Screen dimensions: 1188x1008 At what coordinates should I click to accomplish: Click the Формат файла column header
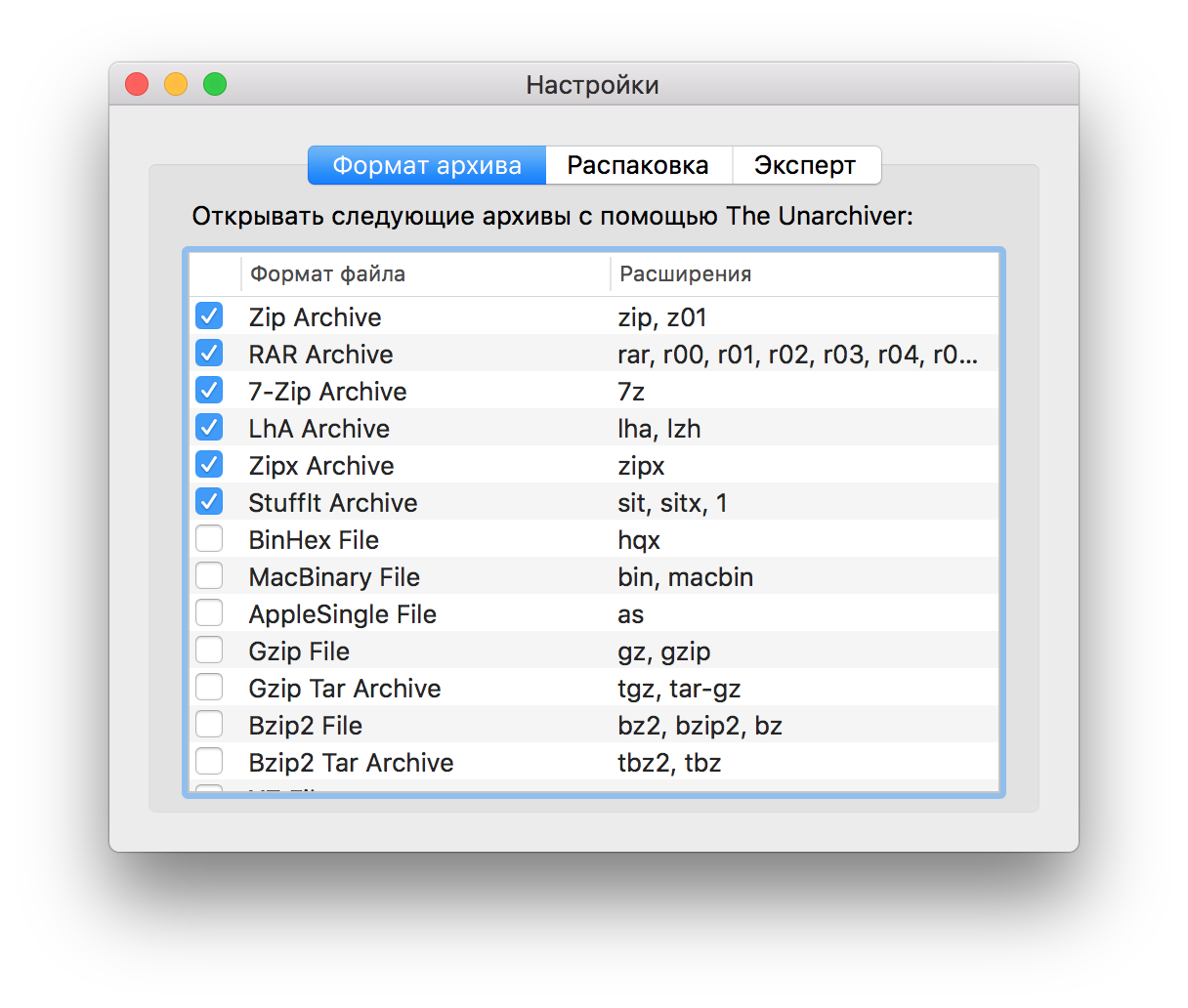coord(425,274)
